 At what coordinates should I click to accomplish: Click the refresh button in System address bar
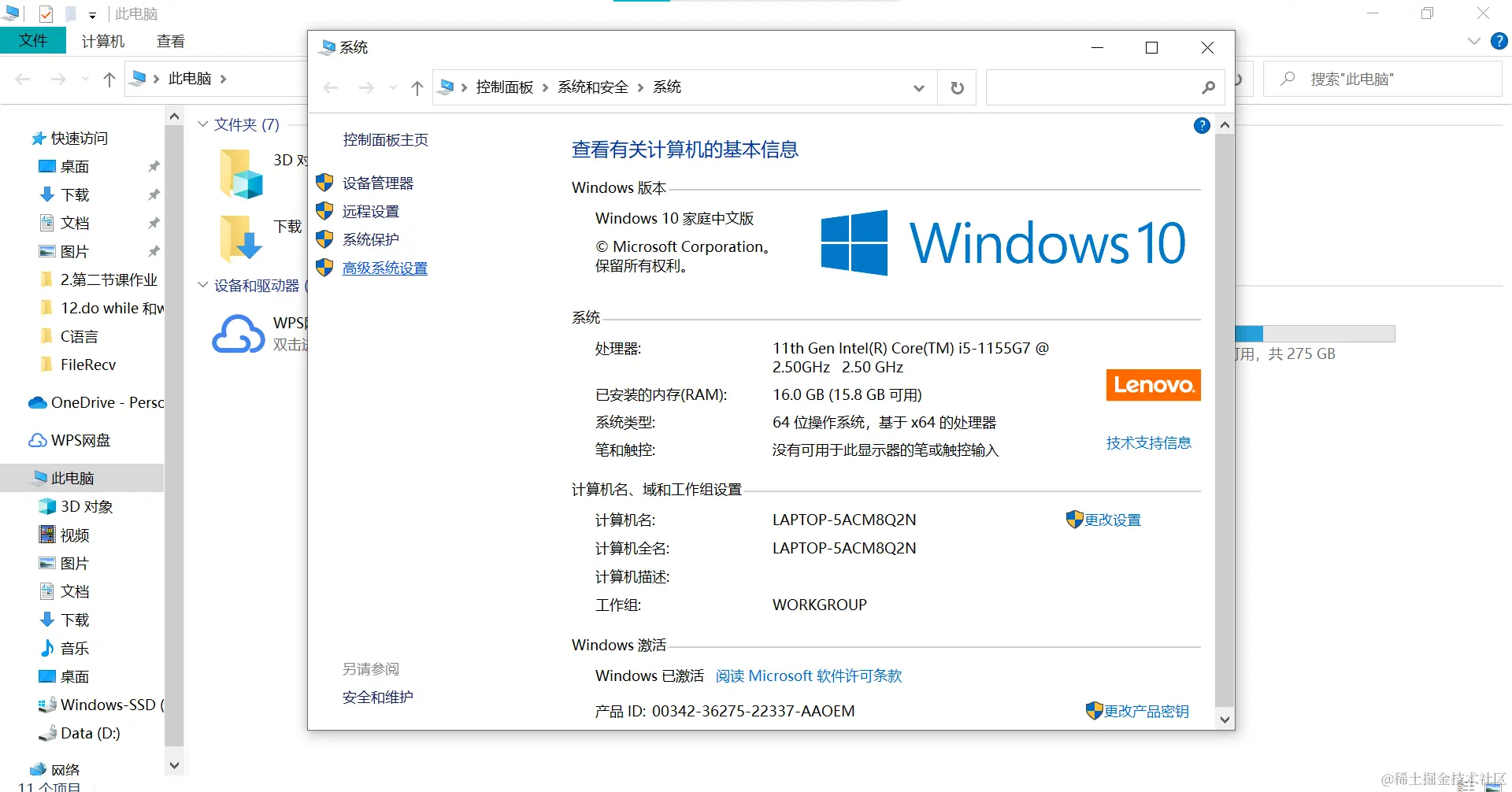pyautogui.click(x=957, y=87)
